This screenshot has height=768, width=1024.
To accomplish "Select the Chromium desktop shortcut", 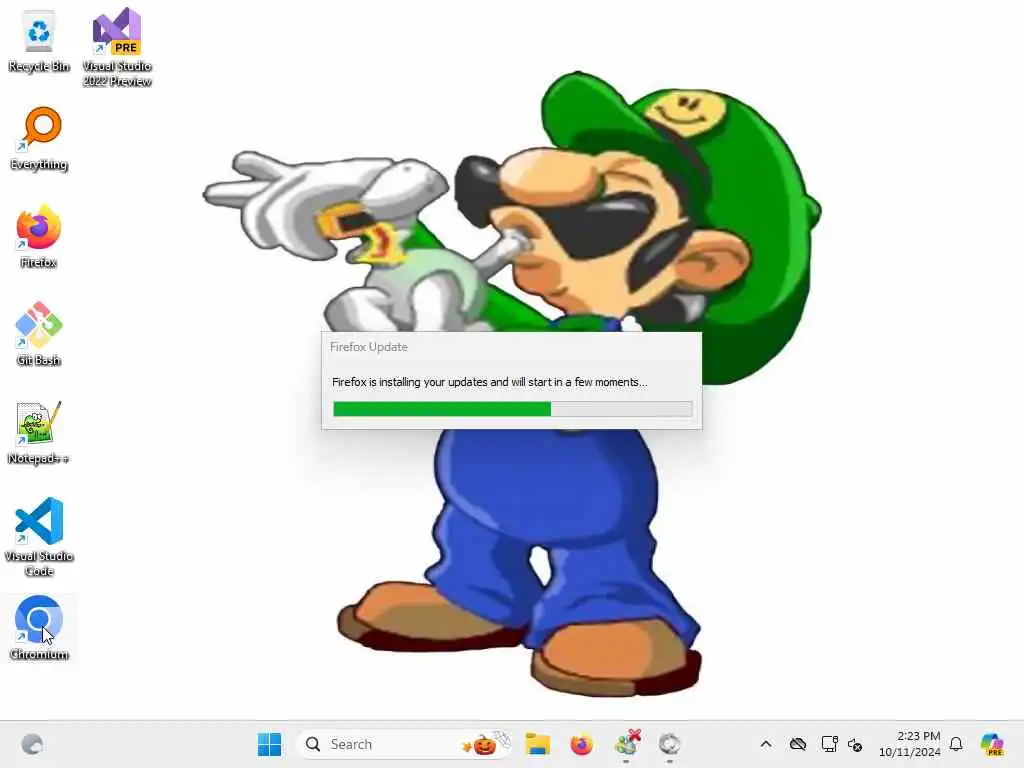I will (x=39, y=628).
